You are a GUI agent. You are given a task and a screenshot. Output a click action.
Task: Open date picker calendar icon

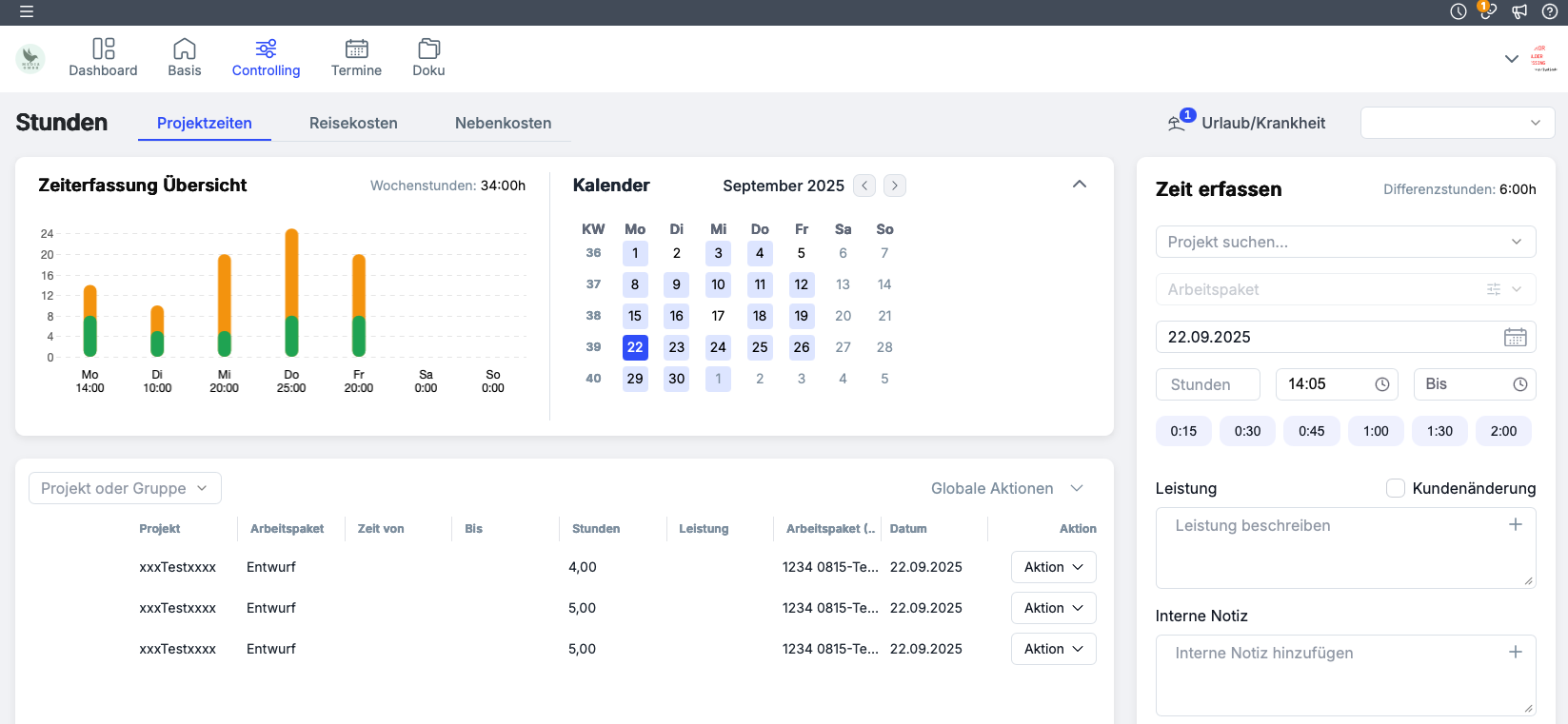[x=1515, y=337]
